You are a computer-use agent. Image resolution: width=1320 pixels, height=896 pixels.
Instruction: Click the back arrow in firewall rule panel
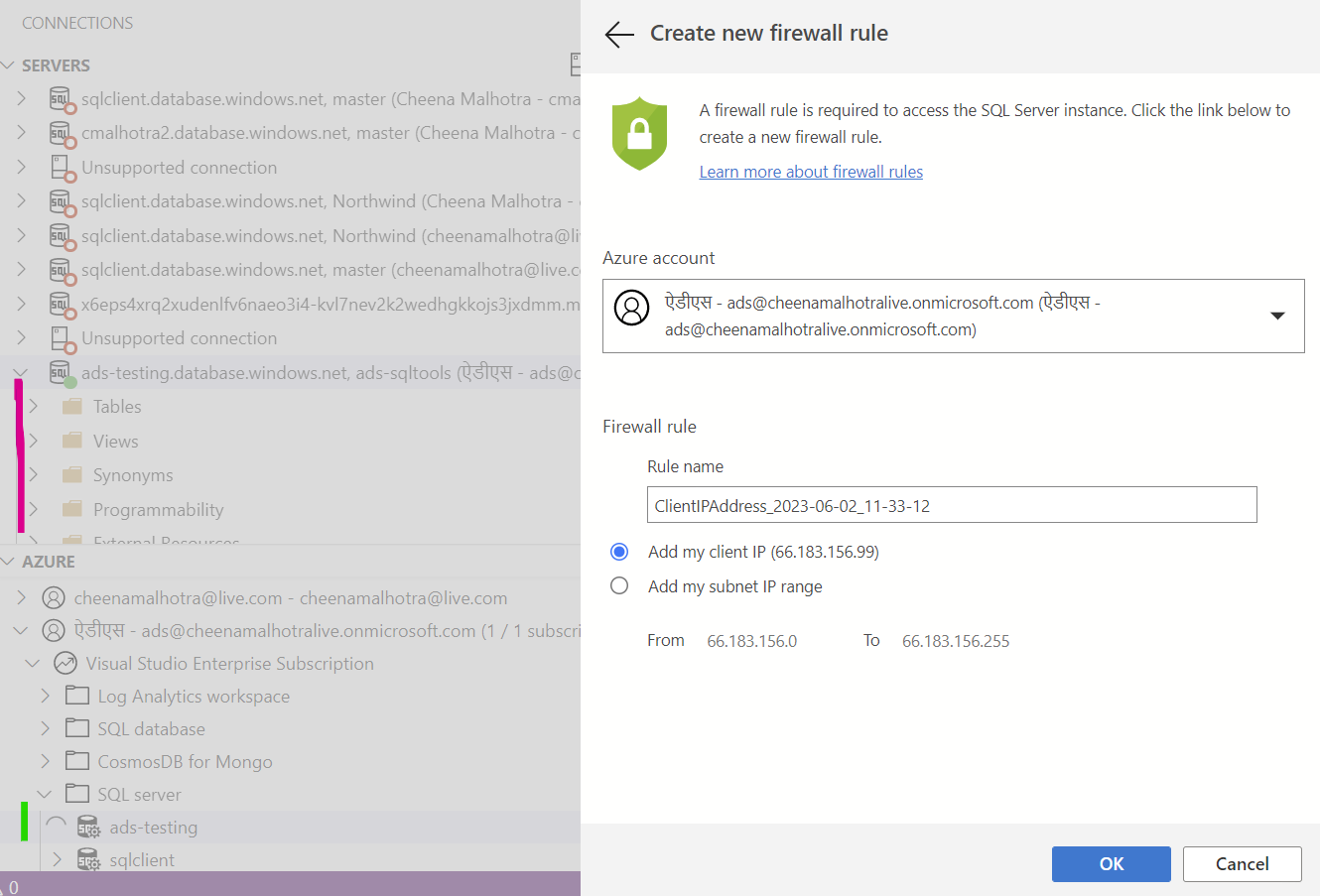(x=617, y=33)
